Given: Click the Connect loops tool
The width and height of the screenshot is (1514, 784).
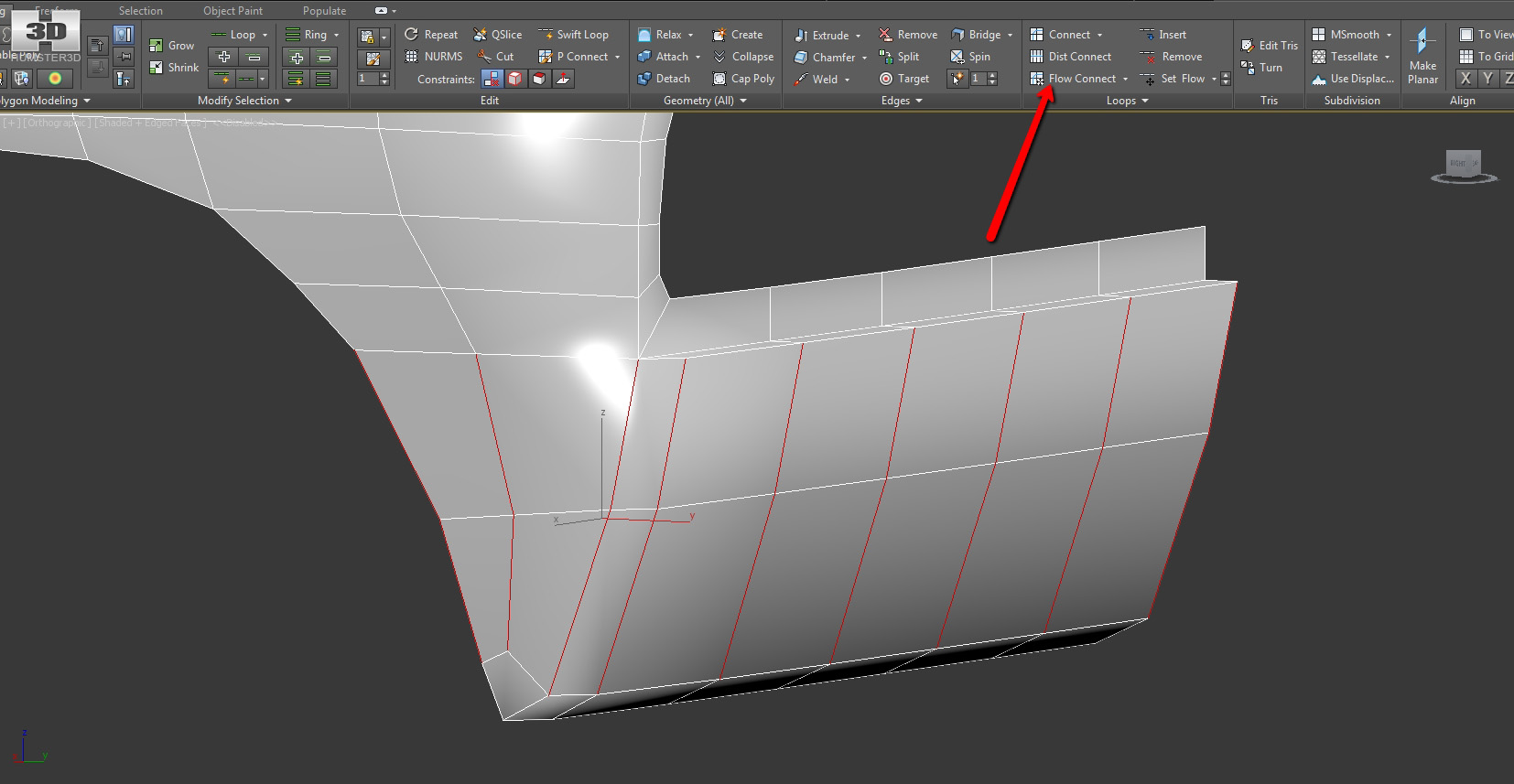Looking at the screenshot, I should point(1060,35).
